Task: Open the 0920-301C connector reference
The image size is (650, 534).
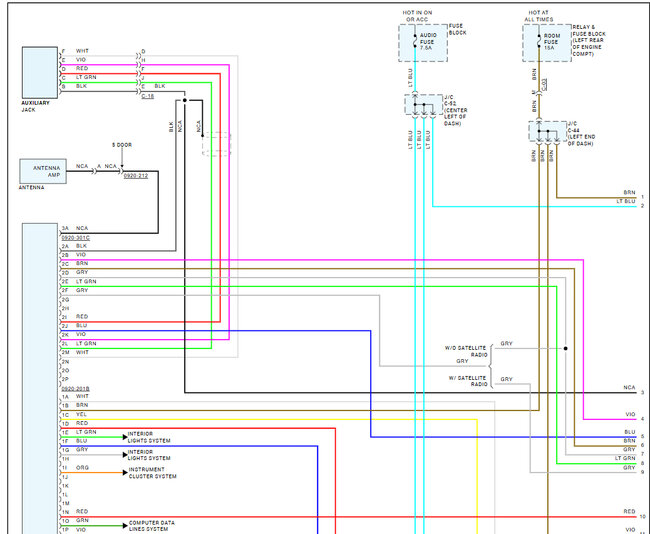Action: 75,237
